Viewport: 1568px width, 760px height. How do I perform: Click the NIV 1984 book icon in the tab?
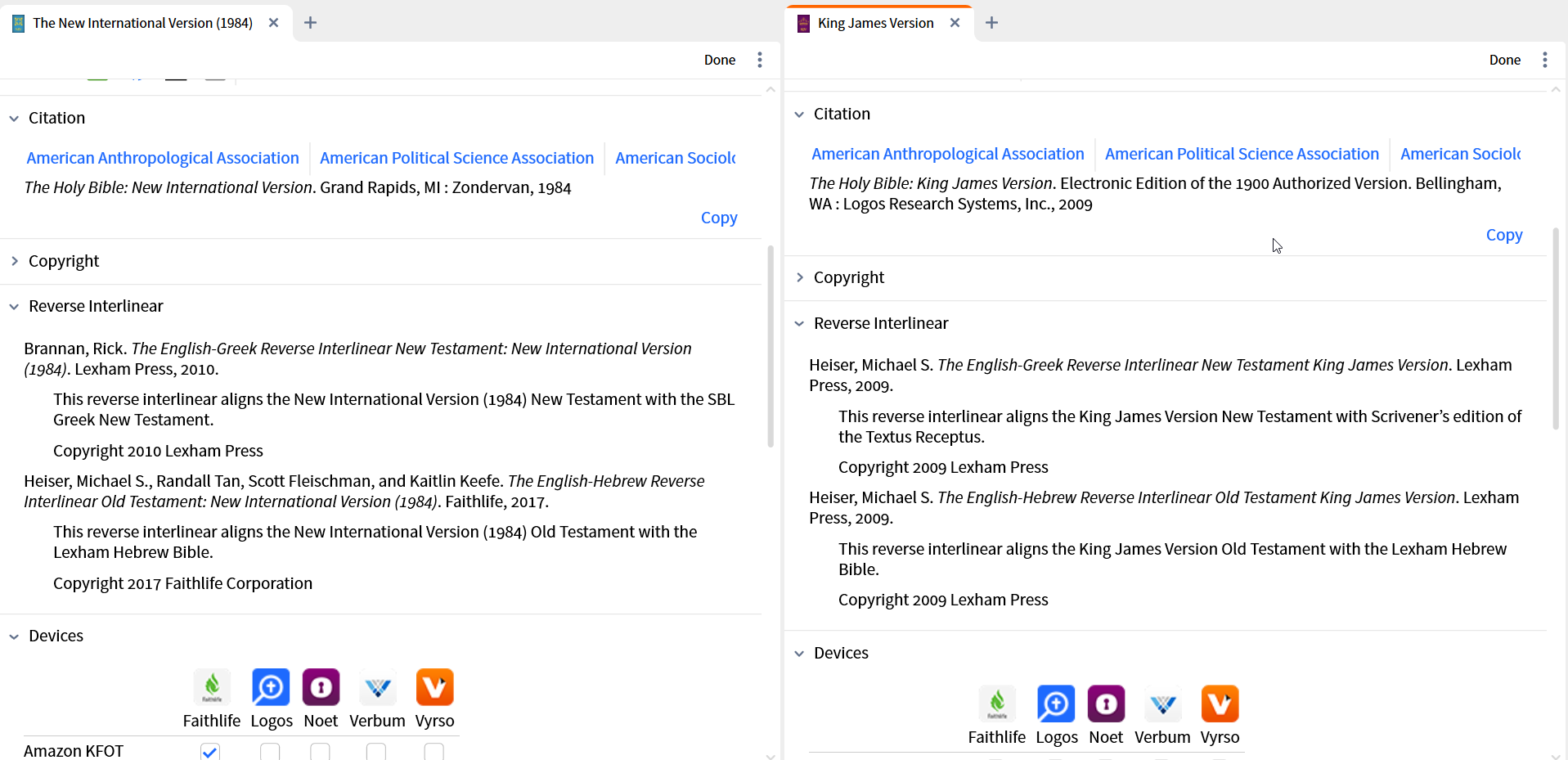[18, 24]
